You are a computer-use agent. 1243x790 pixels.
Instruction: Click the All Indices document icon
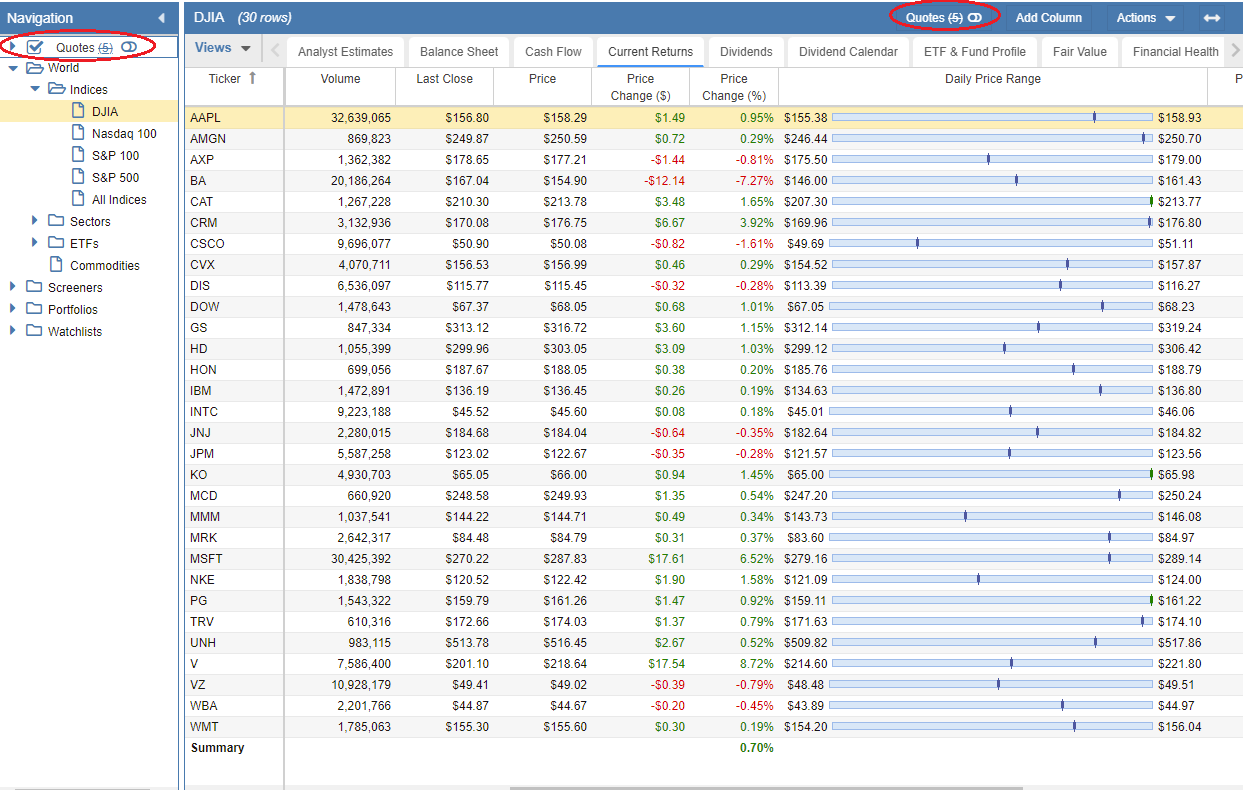[78, 199]
